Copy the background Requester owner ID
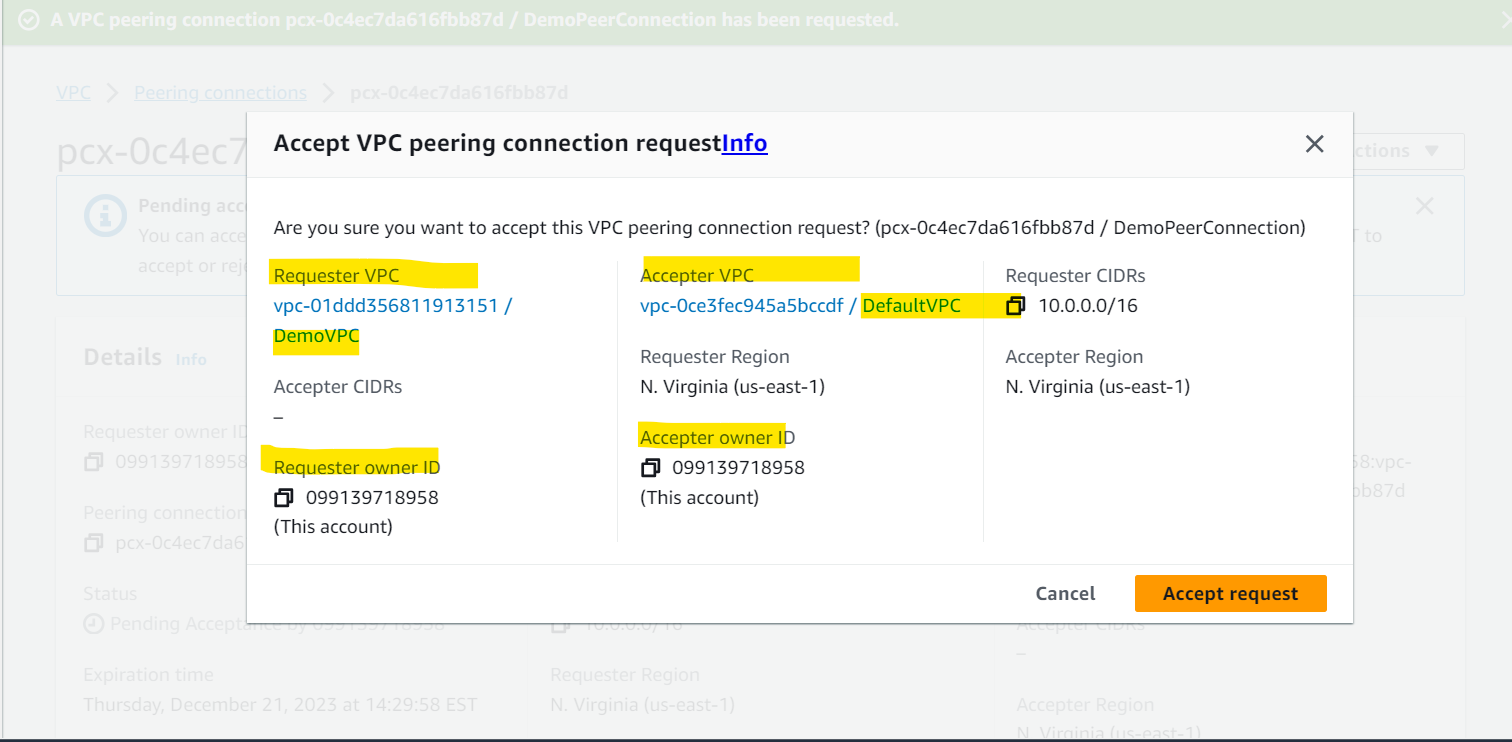Image resolution: width=1512 pixels, height=742 pixels. [x=93, y=462]
